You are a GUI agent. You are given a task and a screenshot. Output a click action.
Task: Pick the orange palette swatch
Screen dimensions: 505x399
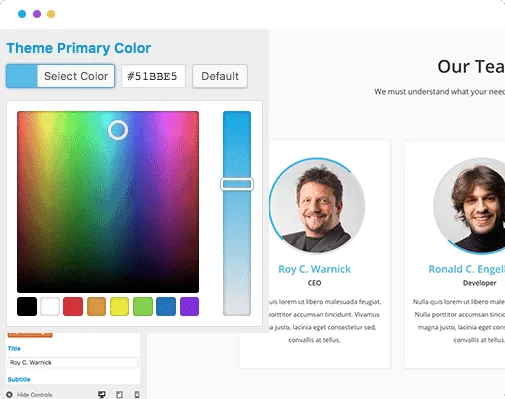click(96, 306)
